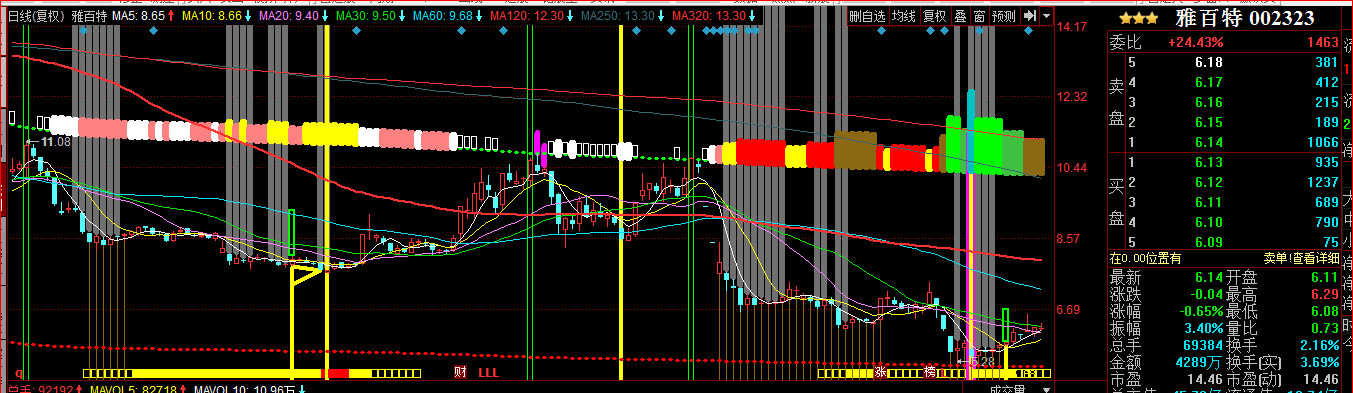Image resolution: width=1353 pixels, height=393 pixels.
Task: Toggle the 复权 price adjustment button
Action: [x=935, y=17]
